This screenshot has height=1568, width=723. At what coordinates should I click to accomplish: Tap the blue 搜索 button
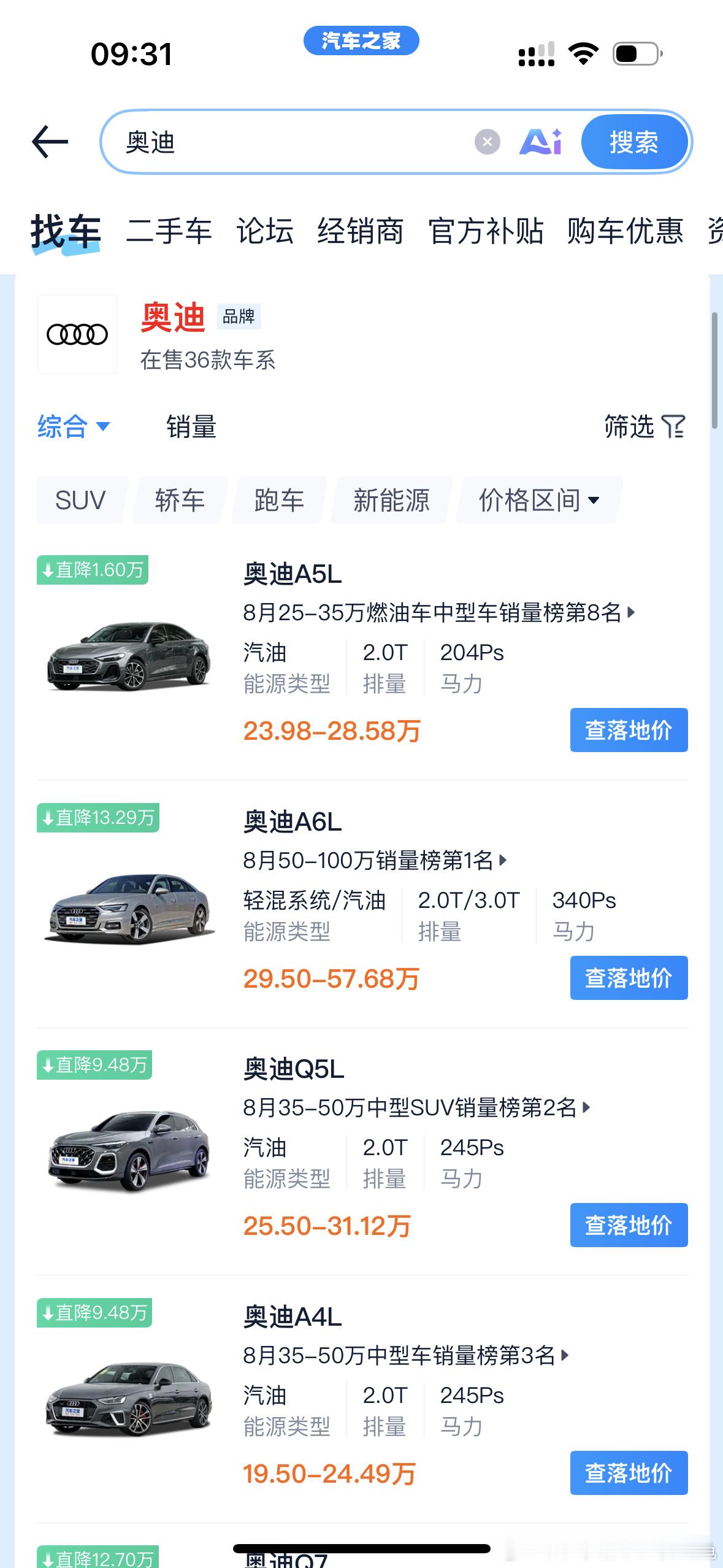click(x=634, y=142)
